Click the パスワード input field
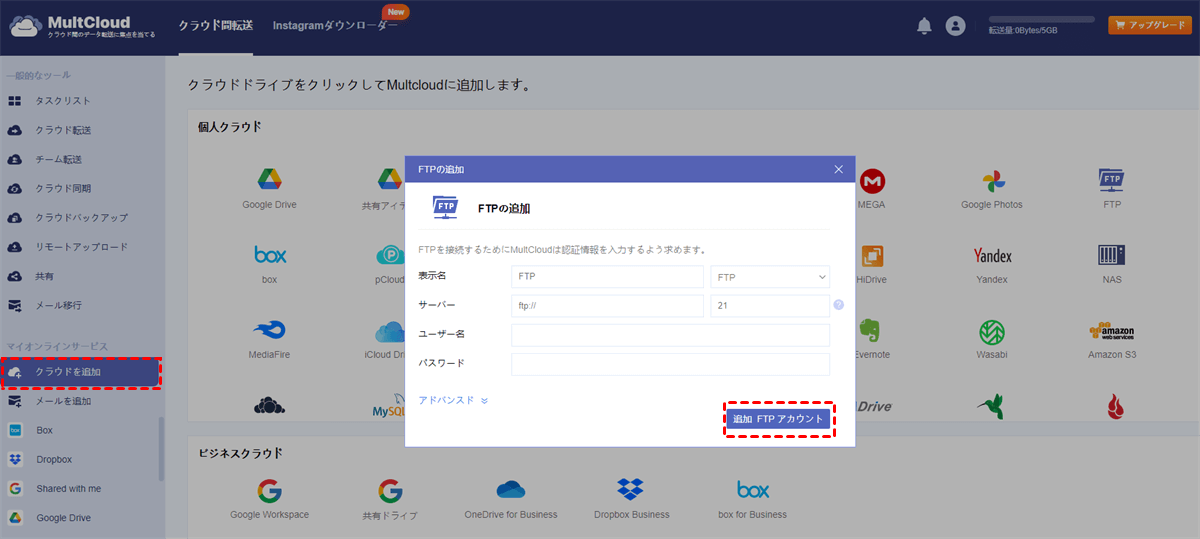Screen dimensions: 1200x539 click(670, 364)
